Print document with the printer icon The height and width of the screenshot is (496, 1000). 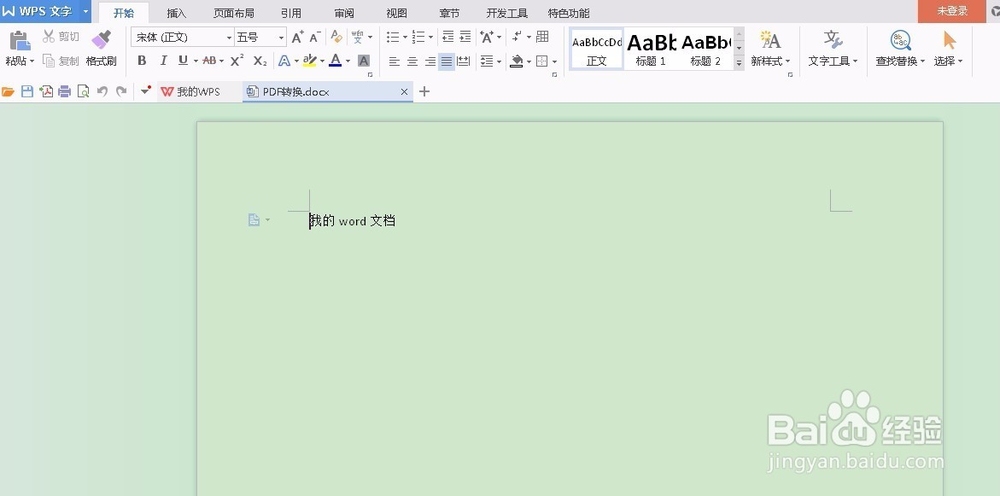click(64, 92)
